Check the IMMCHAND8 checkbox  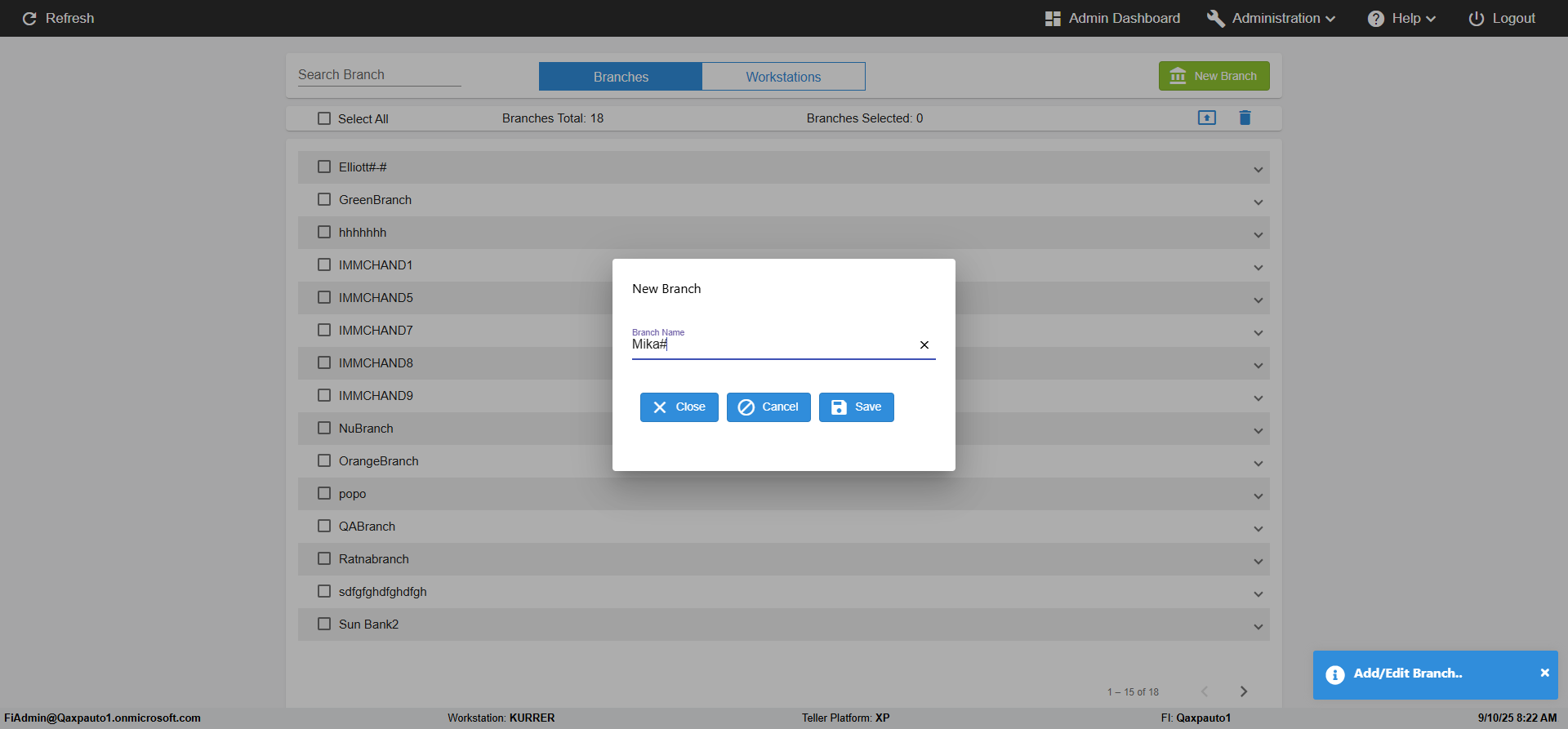tap(324, 362)
